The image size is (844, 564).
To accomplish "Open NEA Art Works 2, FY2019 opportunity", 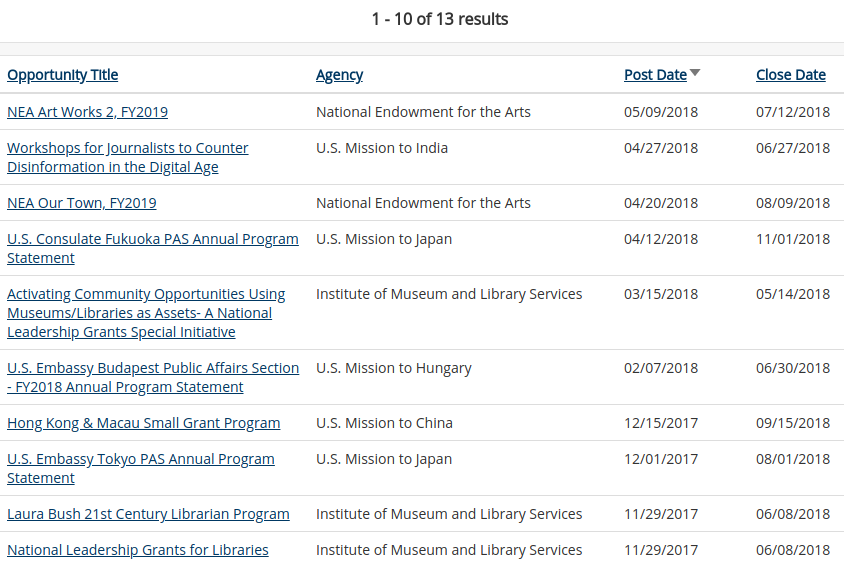I will click(x=87, y=112).
